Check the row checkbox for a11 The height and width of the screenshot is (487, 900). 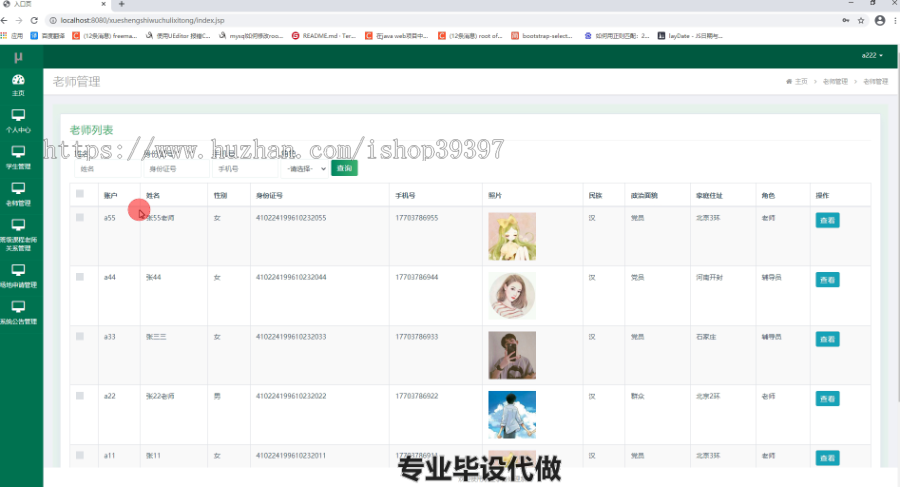pyautogui.click(x=80, y=455)
